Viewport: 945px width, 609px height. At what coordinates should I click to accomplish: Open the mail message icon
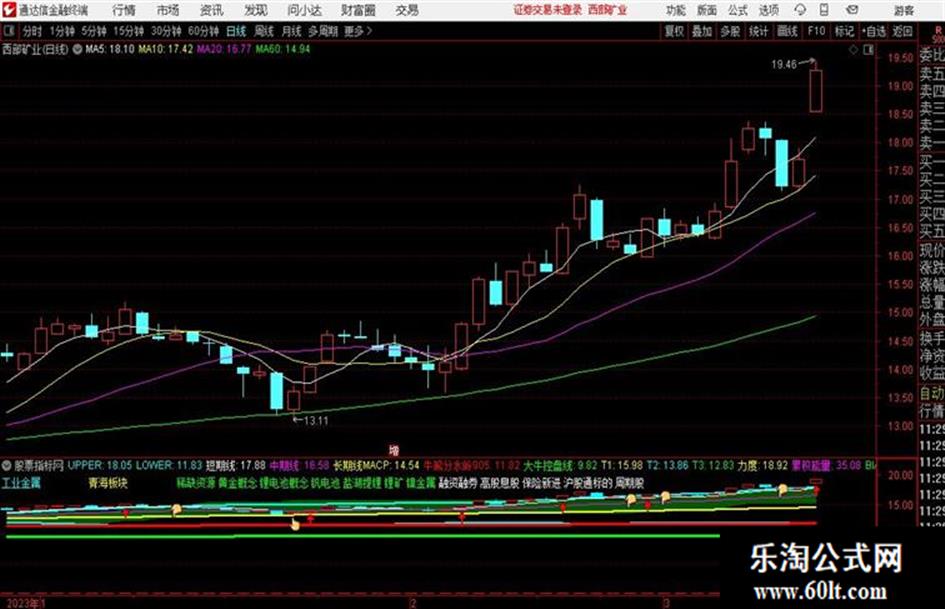tap(852, 10)
